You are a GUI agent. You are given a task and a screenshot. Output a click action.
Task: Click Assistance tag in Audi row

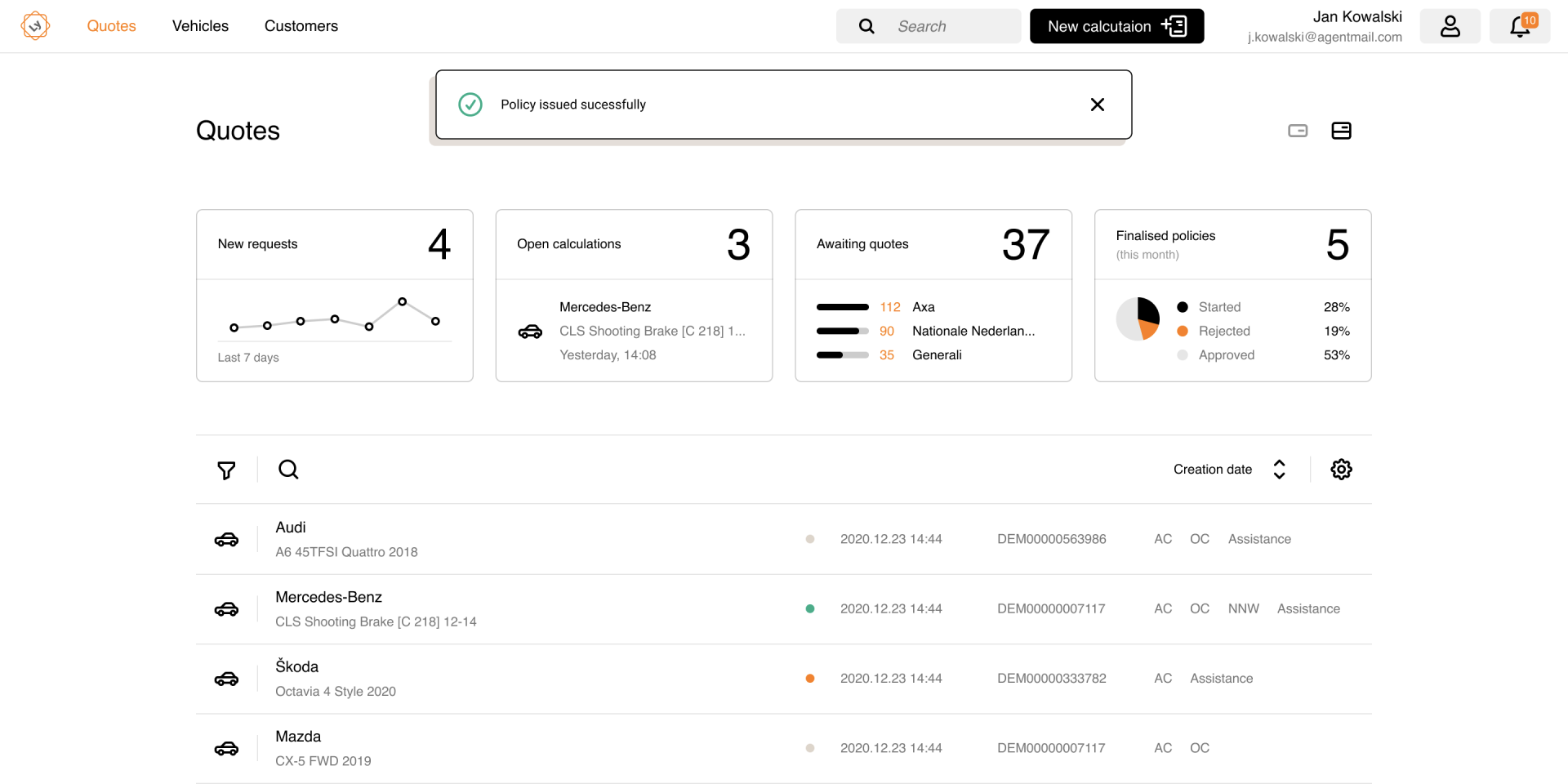point(1259,539)
